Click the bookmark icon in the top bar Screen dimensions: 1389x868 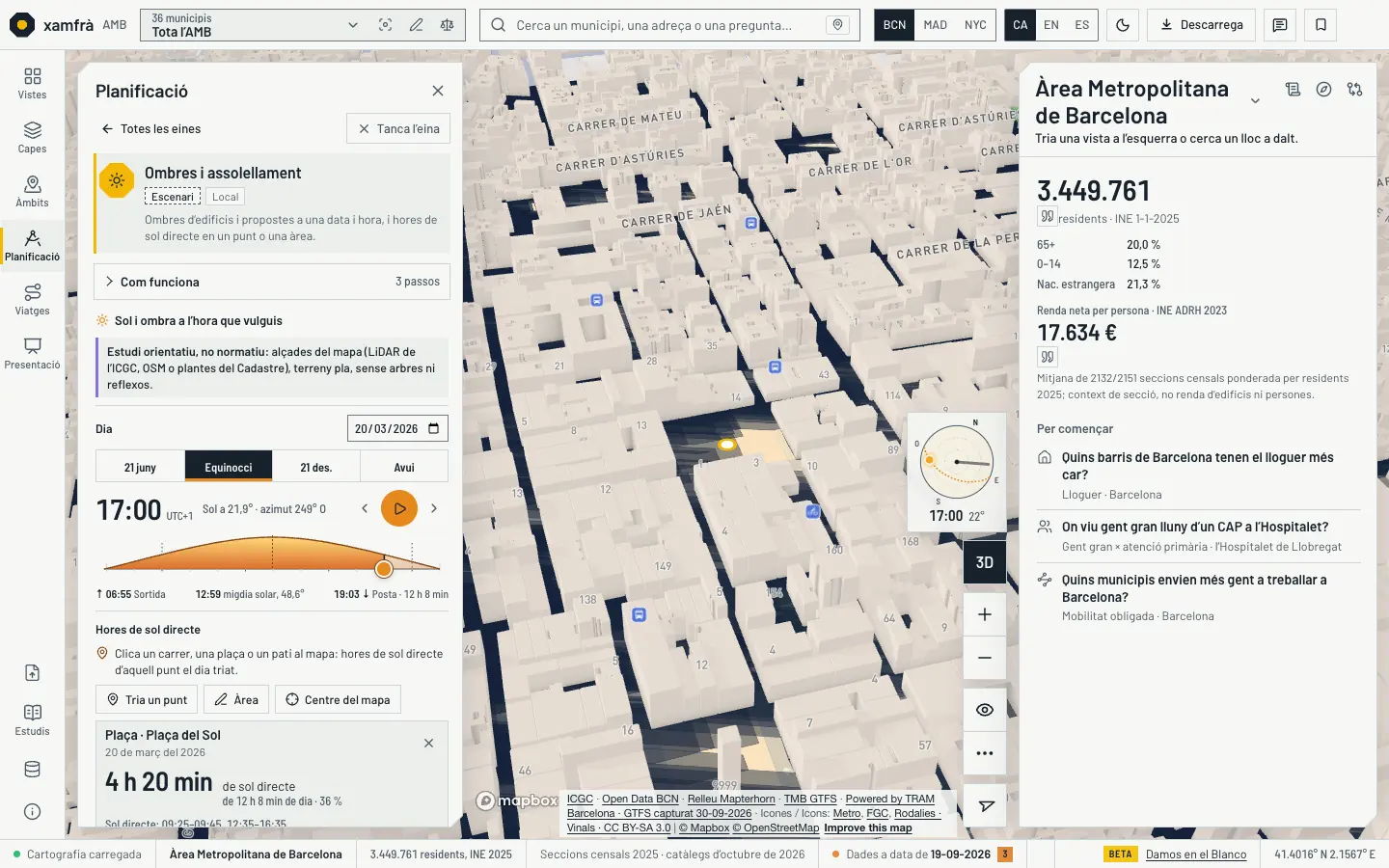tap(1321, 25)
